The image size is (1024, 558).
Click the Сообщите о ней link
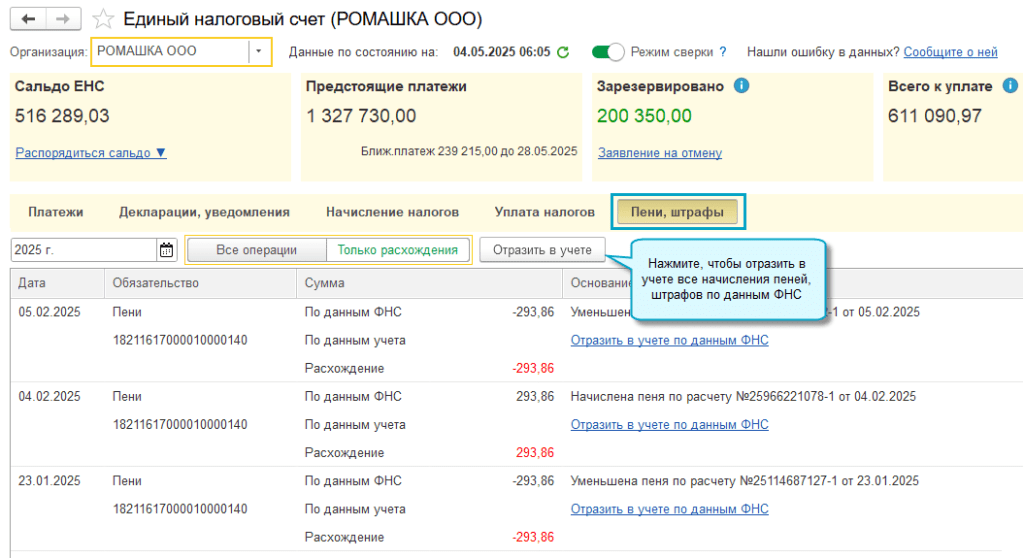click(950, 52)
